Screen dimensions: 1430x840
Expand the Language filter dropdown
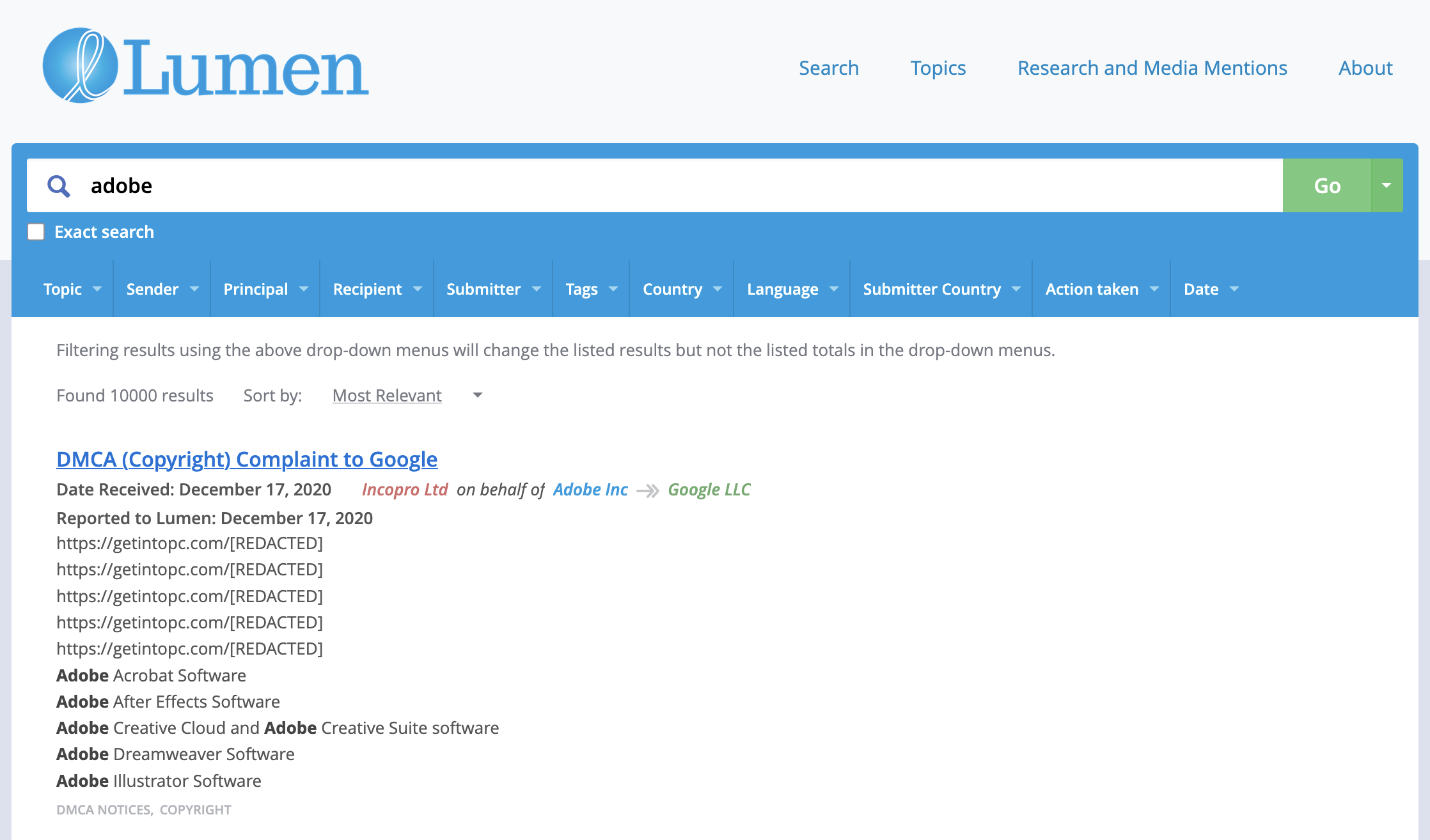tap(792, 289)
